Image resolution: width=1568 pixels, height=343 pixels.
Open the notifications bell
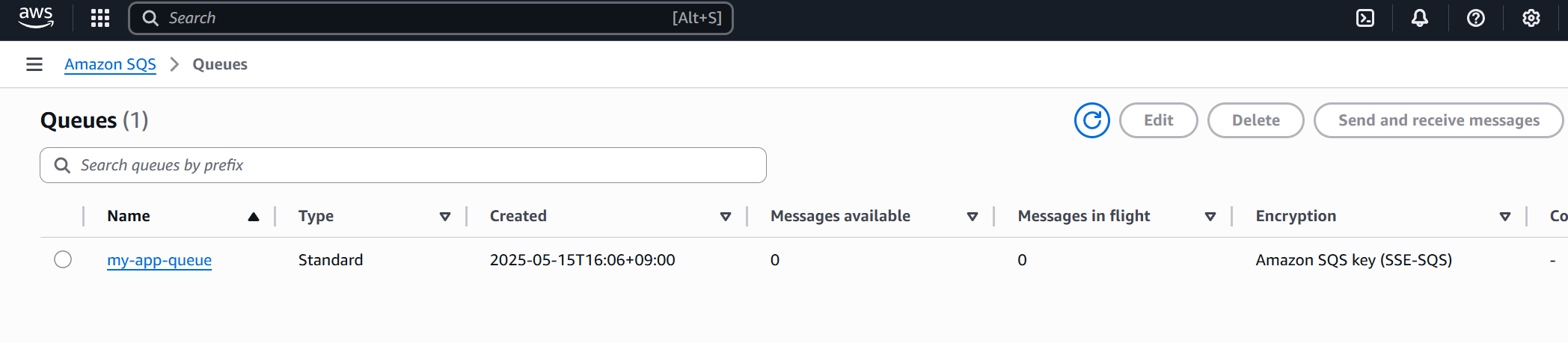coord(1420,18)
